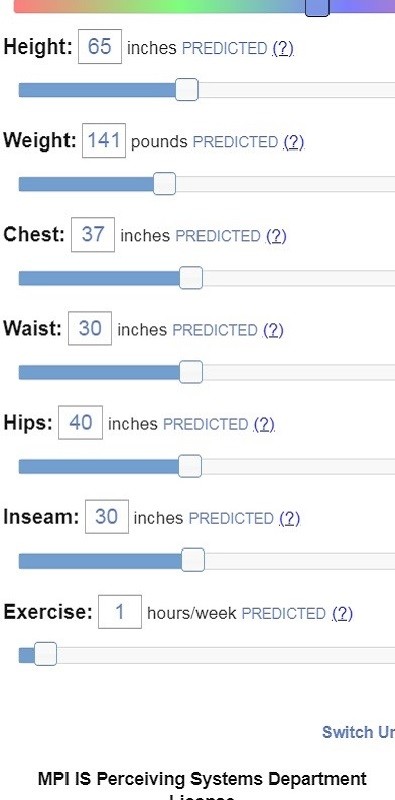This screenshot has width=395, height=800.
Task: Select the Waist value input box
Action: tap(90, 329)
